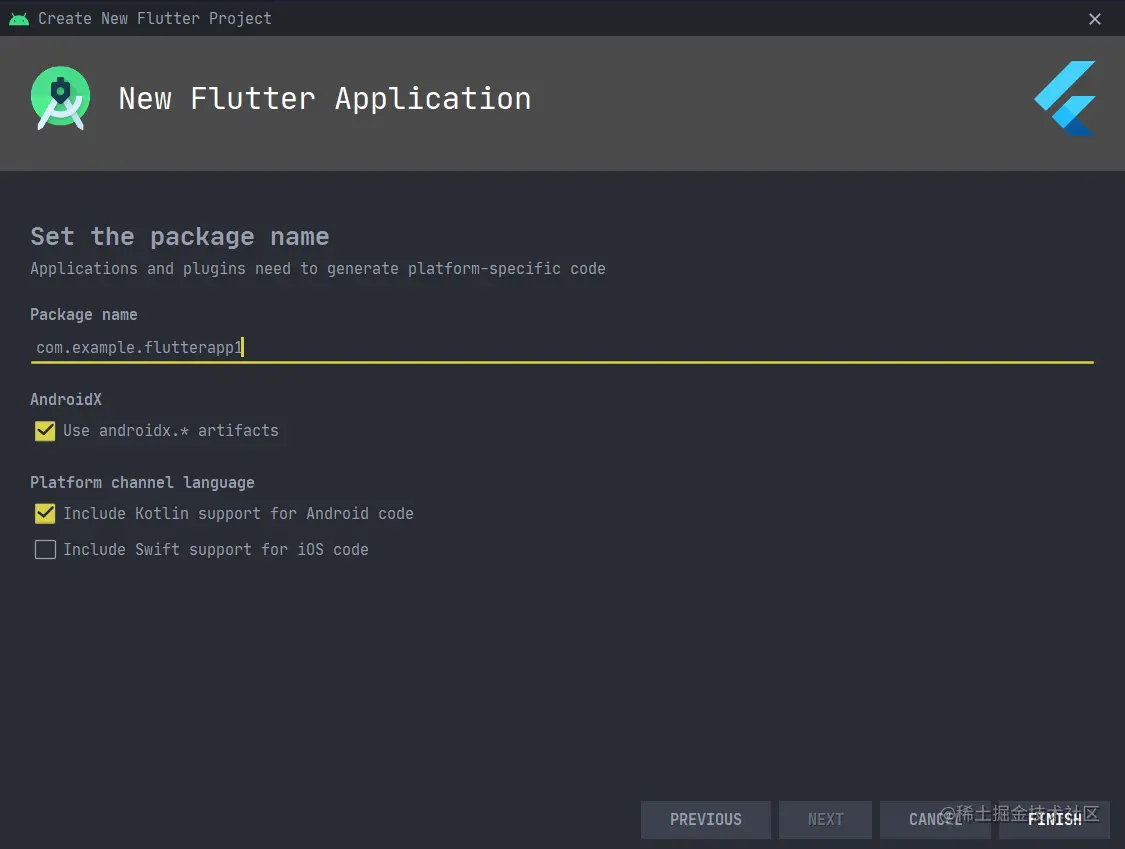Screen dimensions: 1125x849
Task: Click FINISH to create the project
Action: 1054,820
